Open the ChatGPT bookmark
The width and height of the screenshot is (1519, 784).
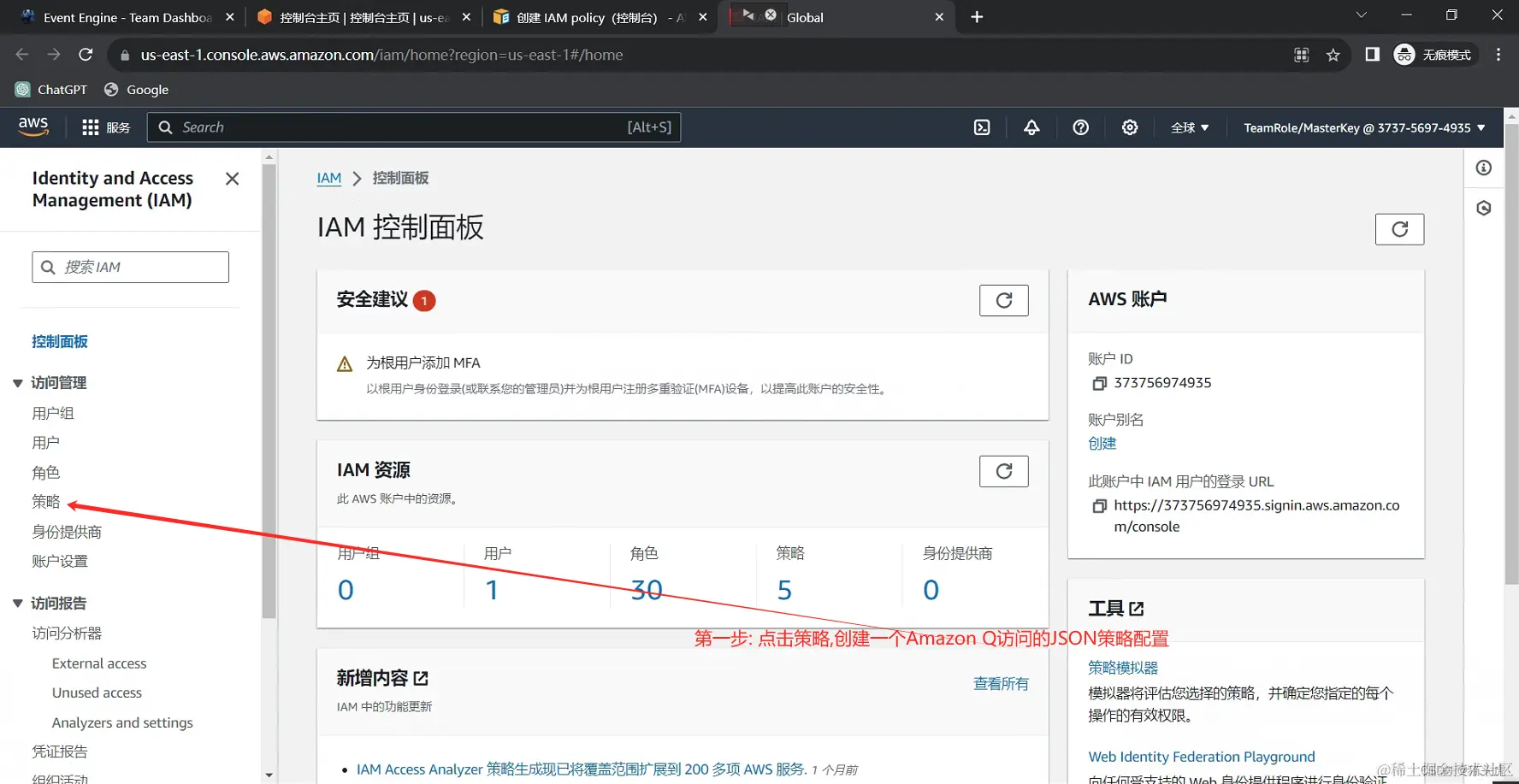click(51, 90)
